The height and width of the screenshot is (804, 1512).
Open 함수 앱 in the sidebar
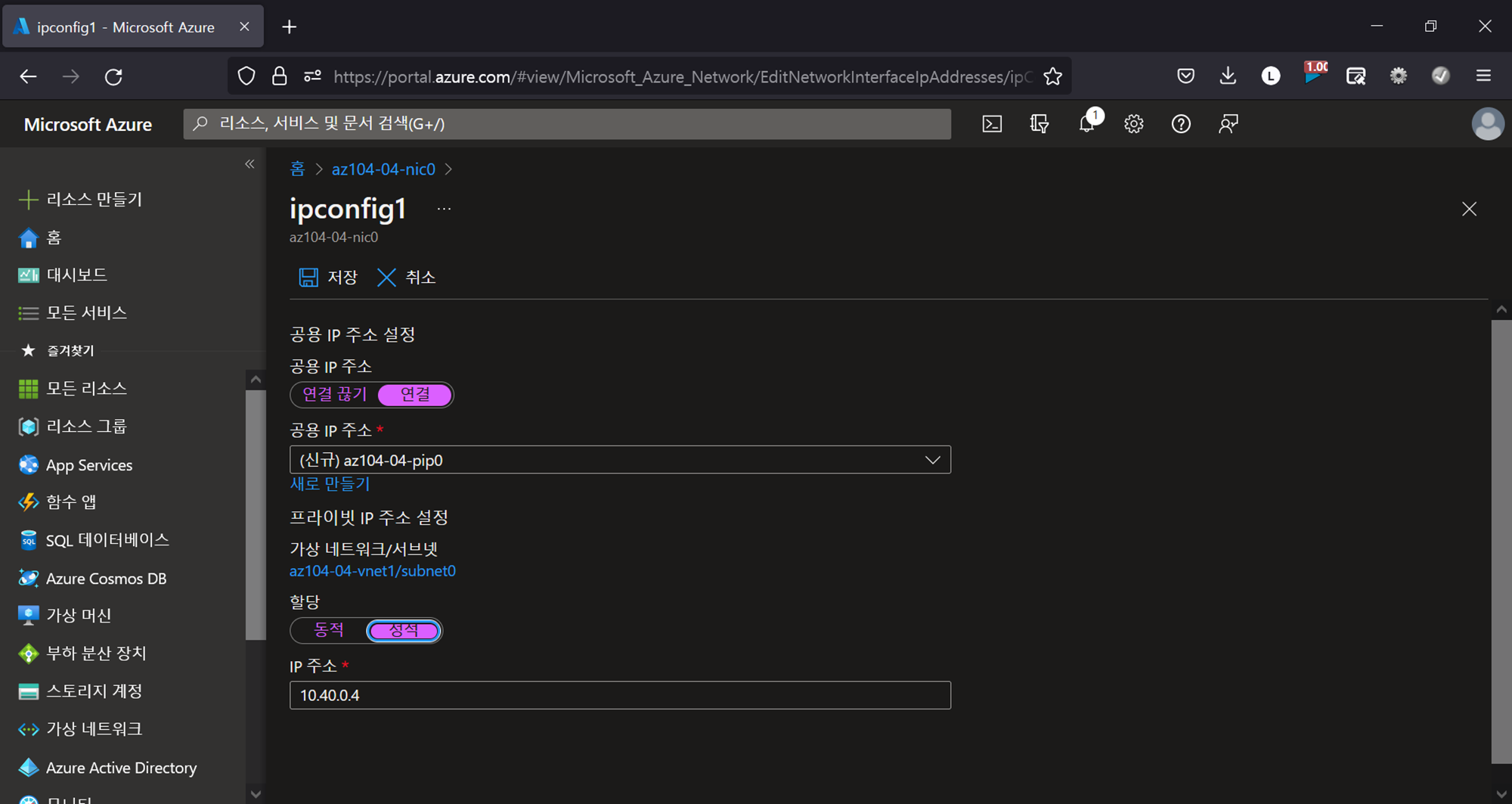(x=57, y=501)
